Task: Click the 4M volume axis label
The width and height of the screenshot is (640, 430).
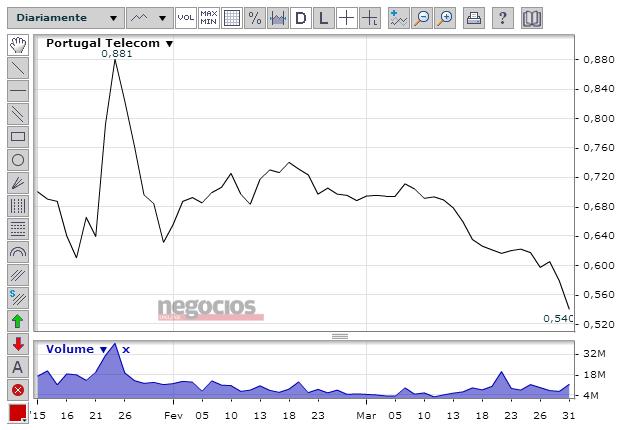Action: (591, 395)
